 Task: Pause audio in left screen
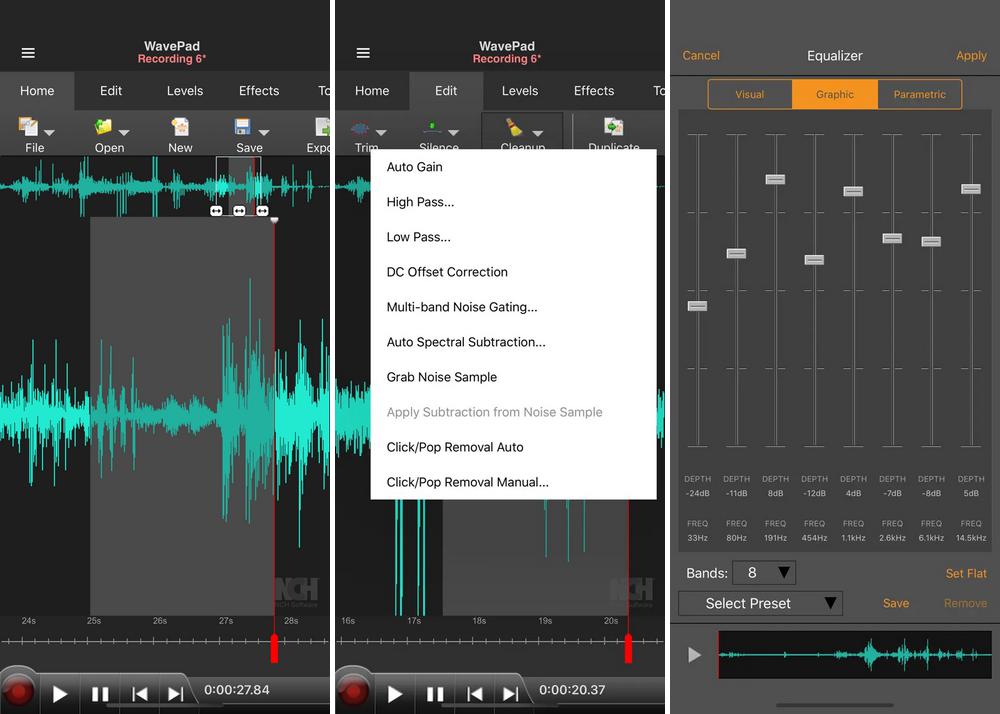click(x=100, y=694)
